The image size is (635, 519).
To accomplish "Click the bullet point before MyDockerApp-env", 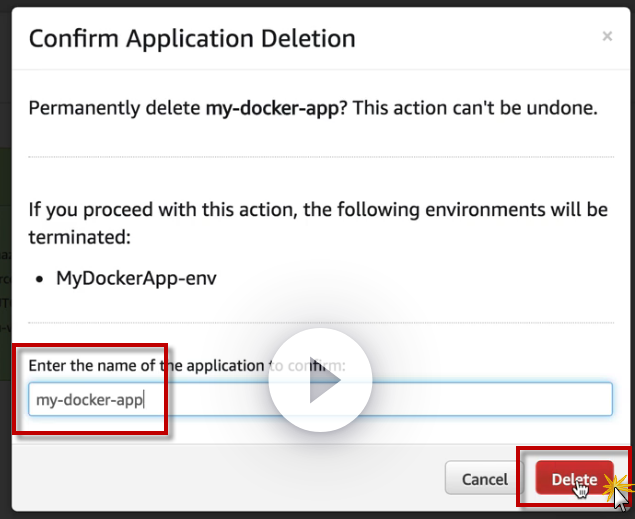I will (x=37, y=278).
